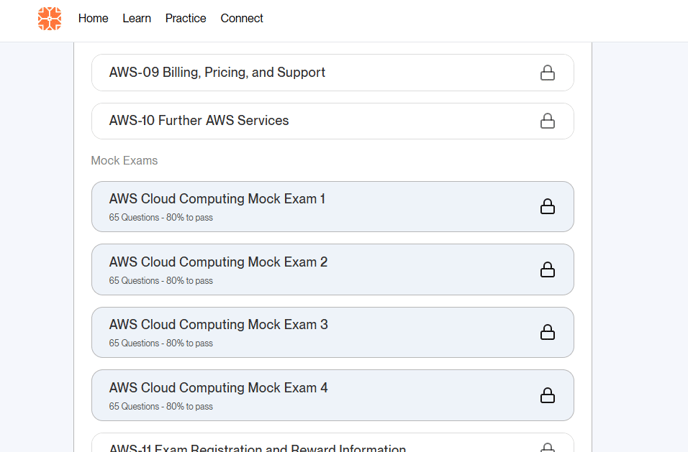Click the Mock Exam 3 lock icon
The height and width of the screenshot is (452, 688).
(547, 332)
